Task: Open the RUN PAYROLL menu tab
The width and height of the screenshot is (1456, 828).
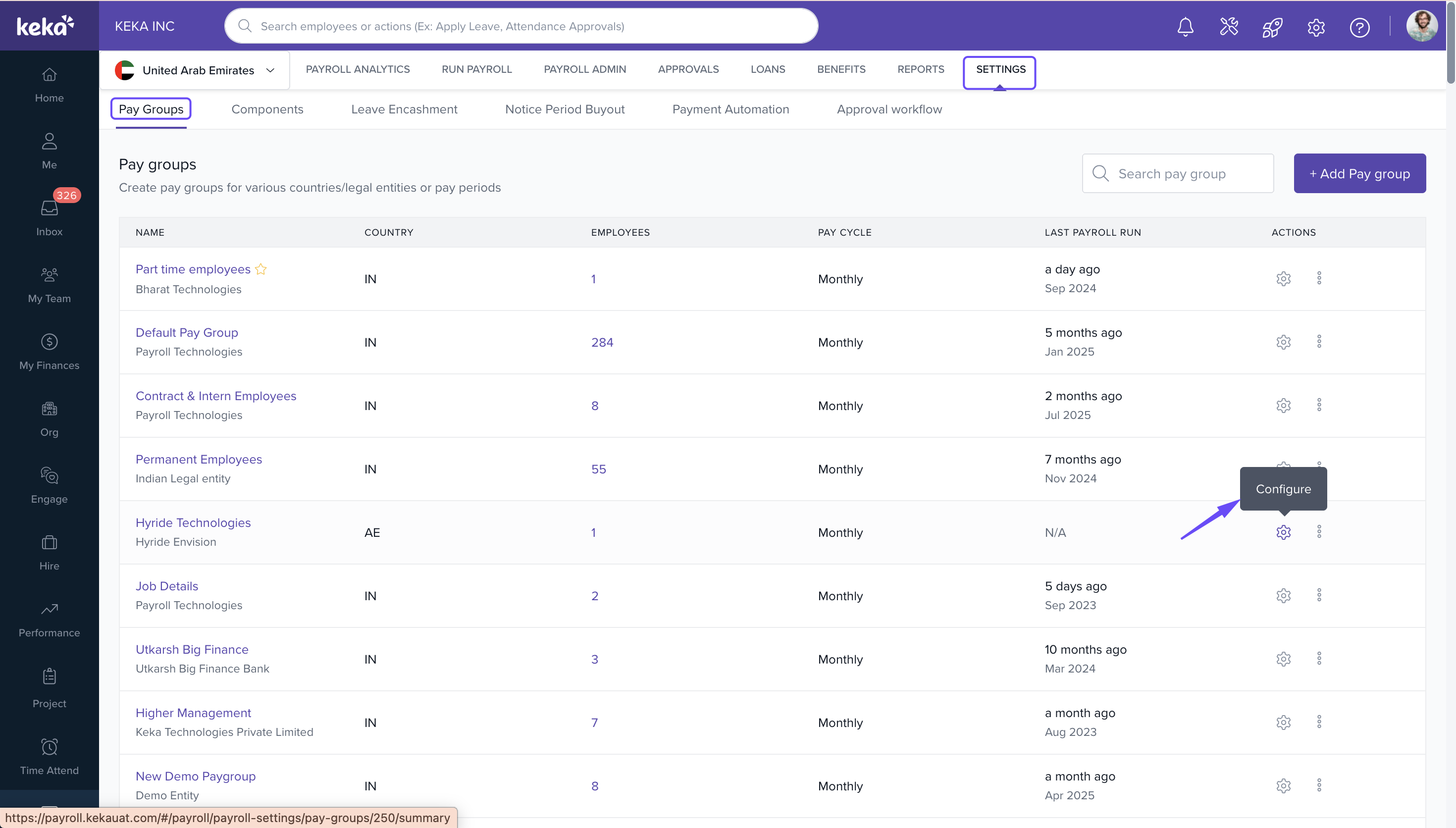Action: (x=476, y=69)
